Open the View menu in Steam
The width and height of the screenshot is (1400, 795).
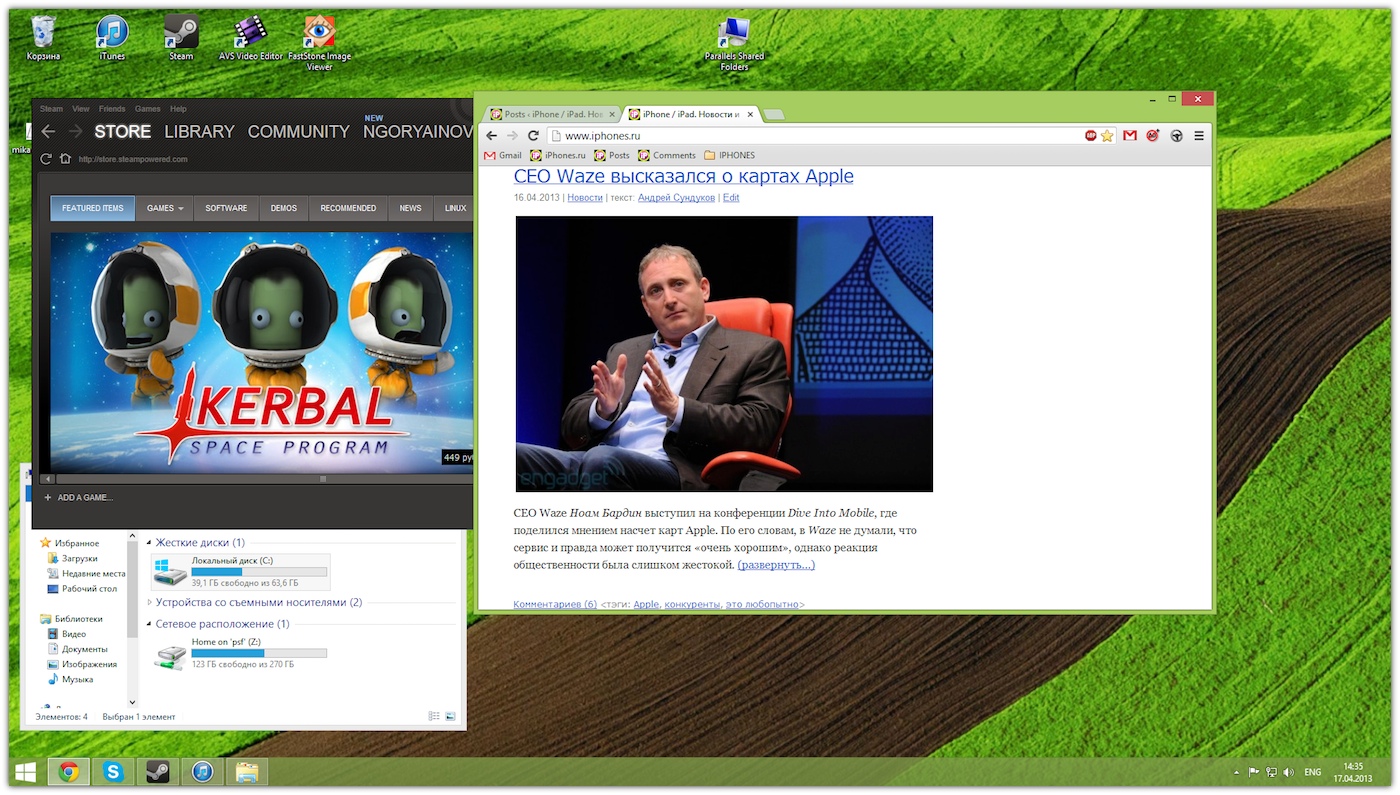coord(81,109)
